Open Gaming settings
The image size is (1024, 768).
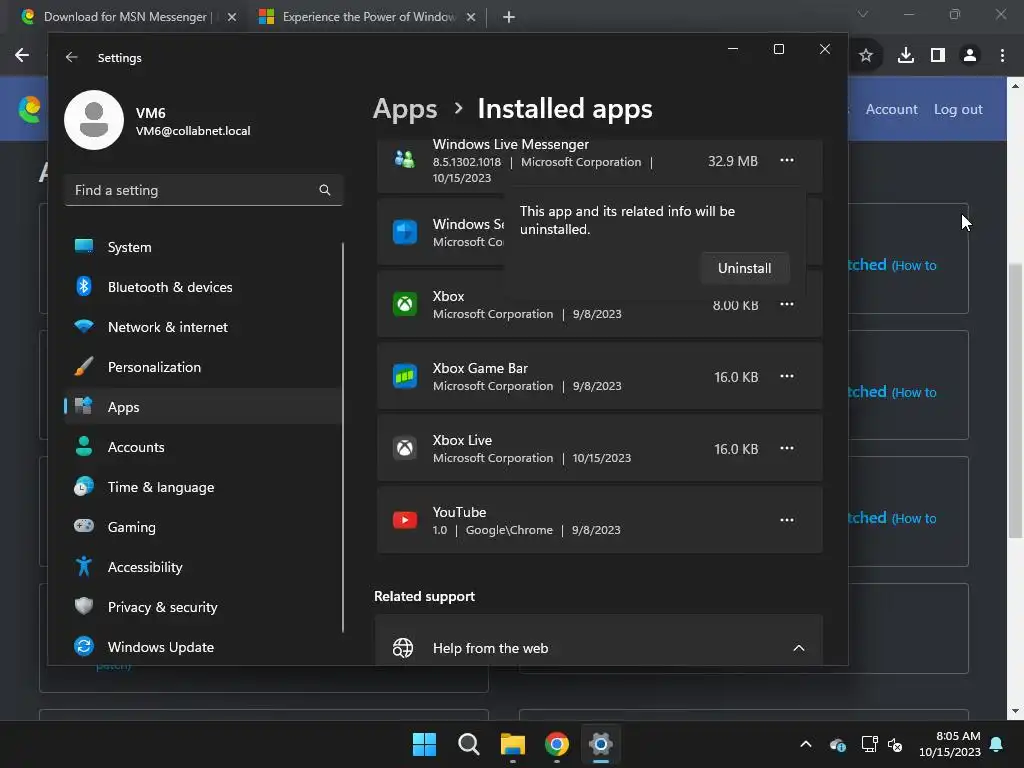[x=204, y=527]
